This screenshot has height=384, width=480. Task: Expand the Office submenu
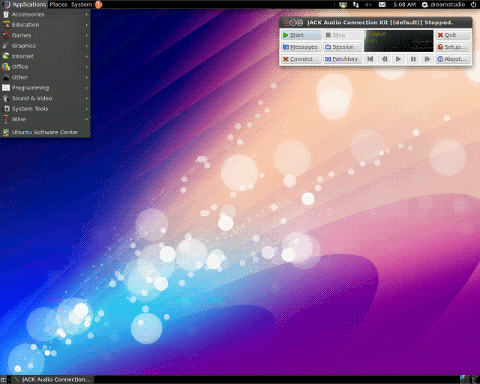point(45,67)
